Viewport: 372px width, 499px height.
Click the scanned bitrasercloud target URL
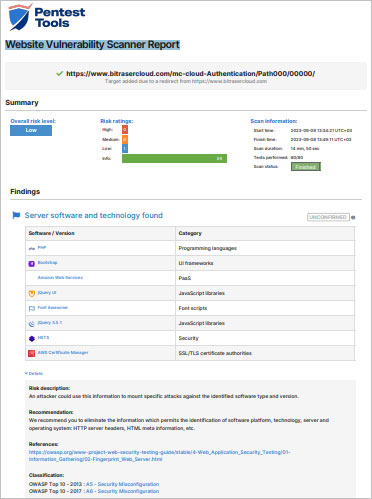click(x=190, y=73)
